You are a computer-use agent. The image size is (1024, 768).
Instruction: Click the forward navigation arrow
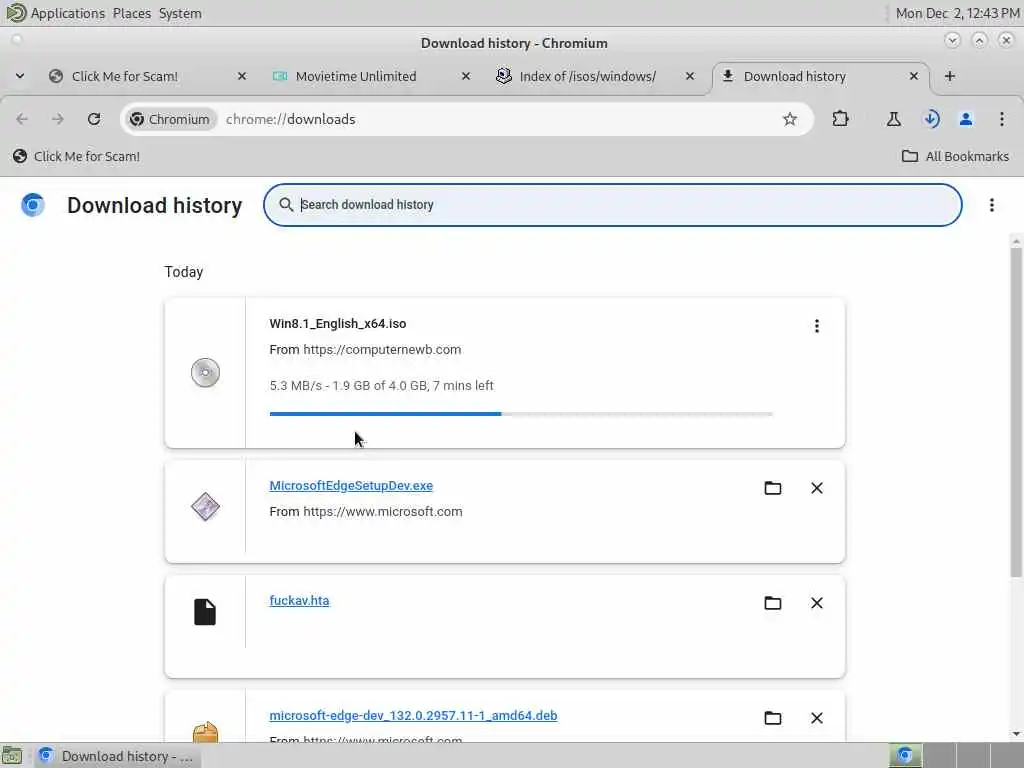point(57,119)
